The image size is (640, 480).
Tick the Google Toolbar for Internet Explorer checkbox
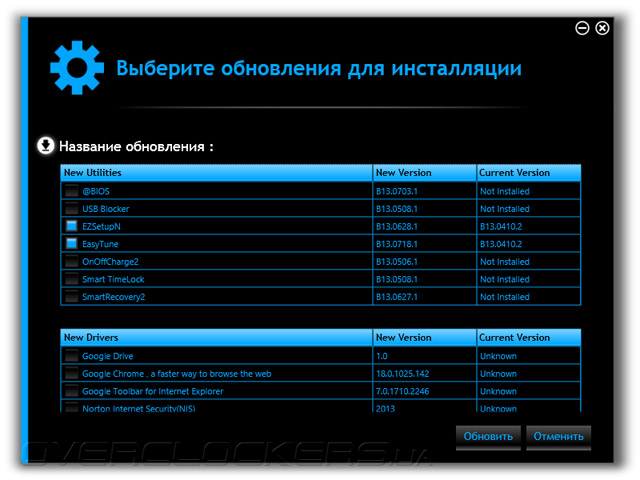point(71,391)
